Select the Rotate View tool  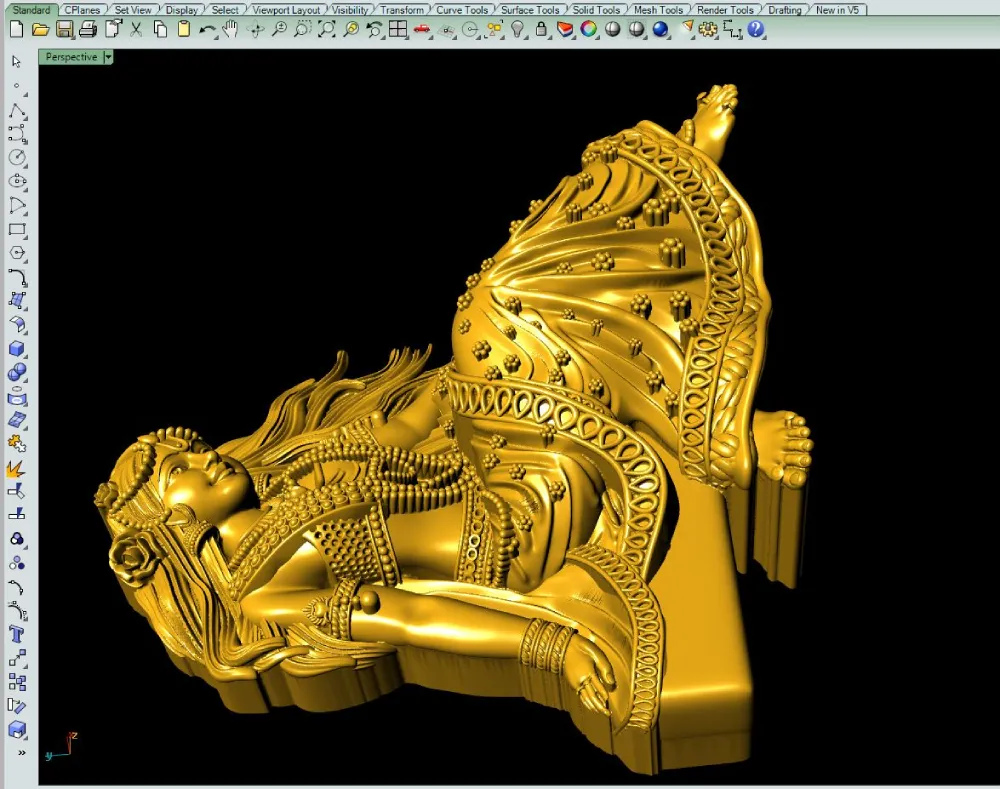tap(256, 29)
